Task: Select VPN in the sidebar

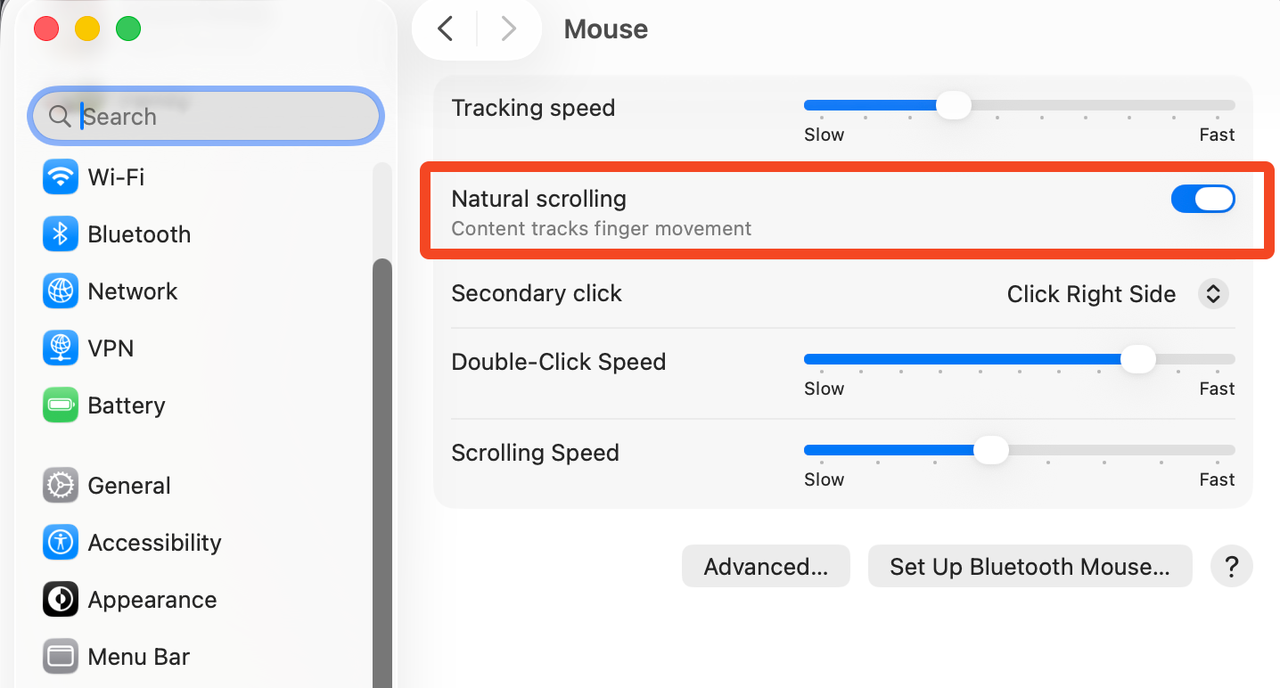Action: point(112,348)
